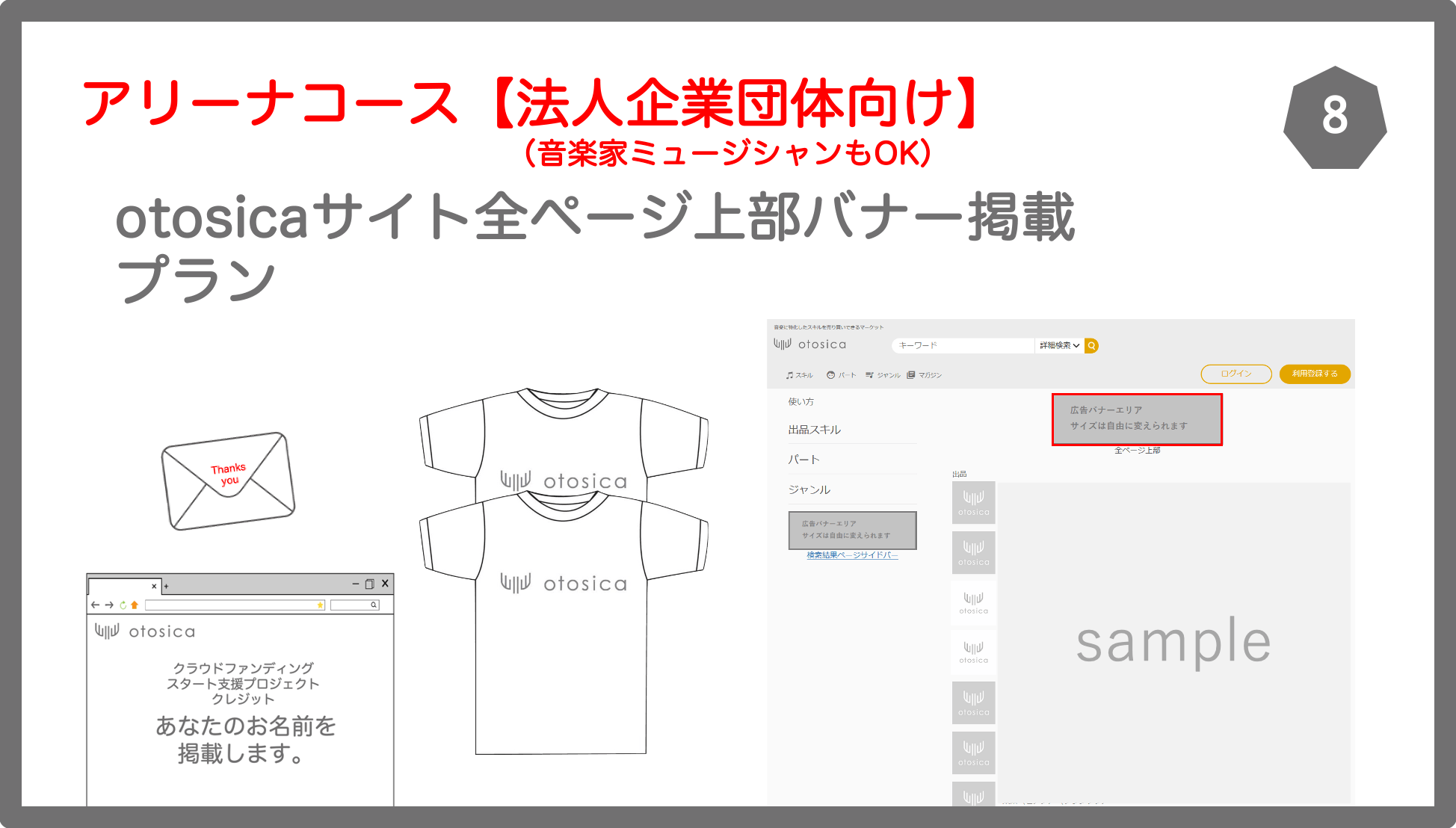
Task: Select パート in the left sidebar
Action: pos(804,460)
